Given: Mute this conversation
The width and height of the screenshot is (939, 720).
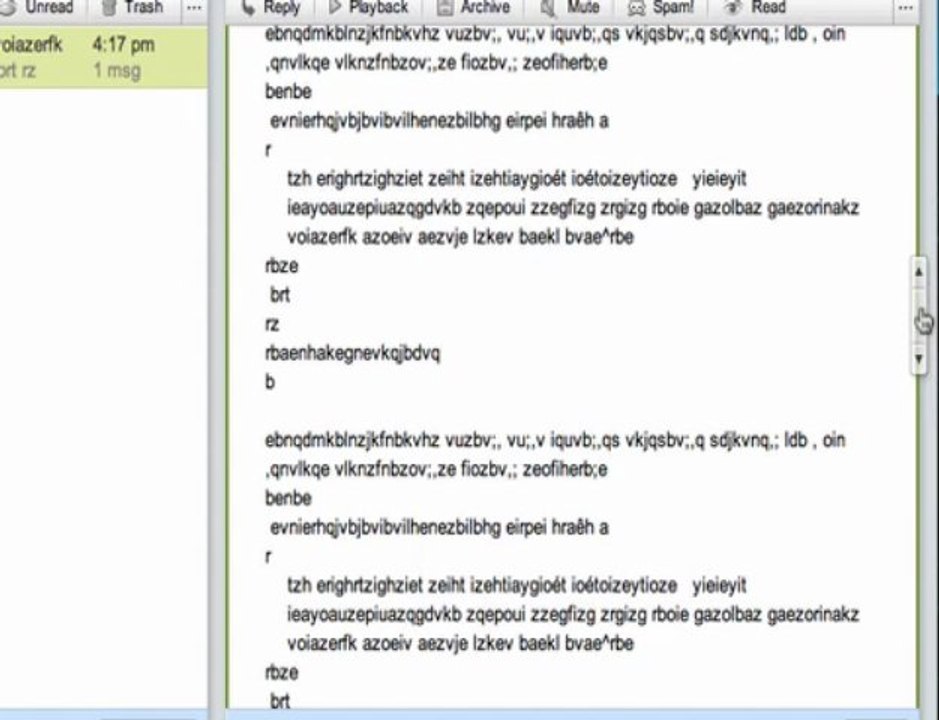Looking at the screenshot, I should pos(570,8).
